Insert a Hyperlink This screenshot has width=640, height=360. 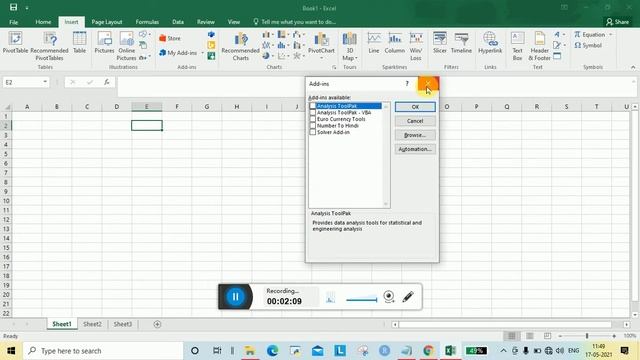coord(490,42)
